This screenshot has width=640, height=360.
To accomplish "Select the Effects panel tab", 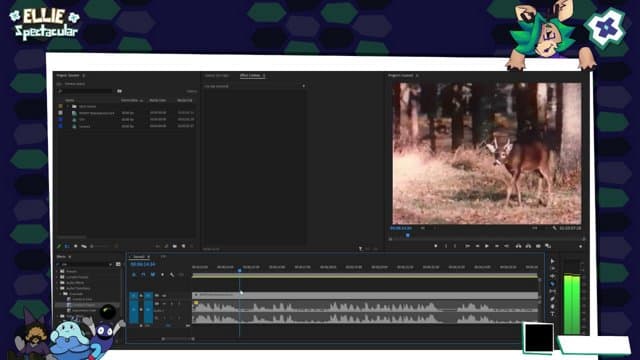I will (61, 257).
